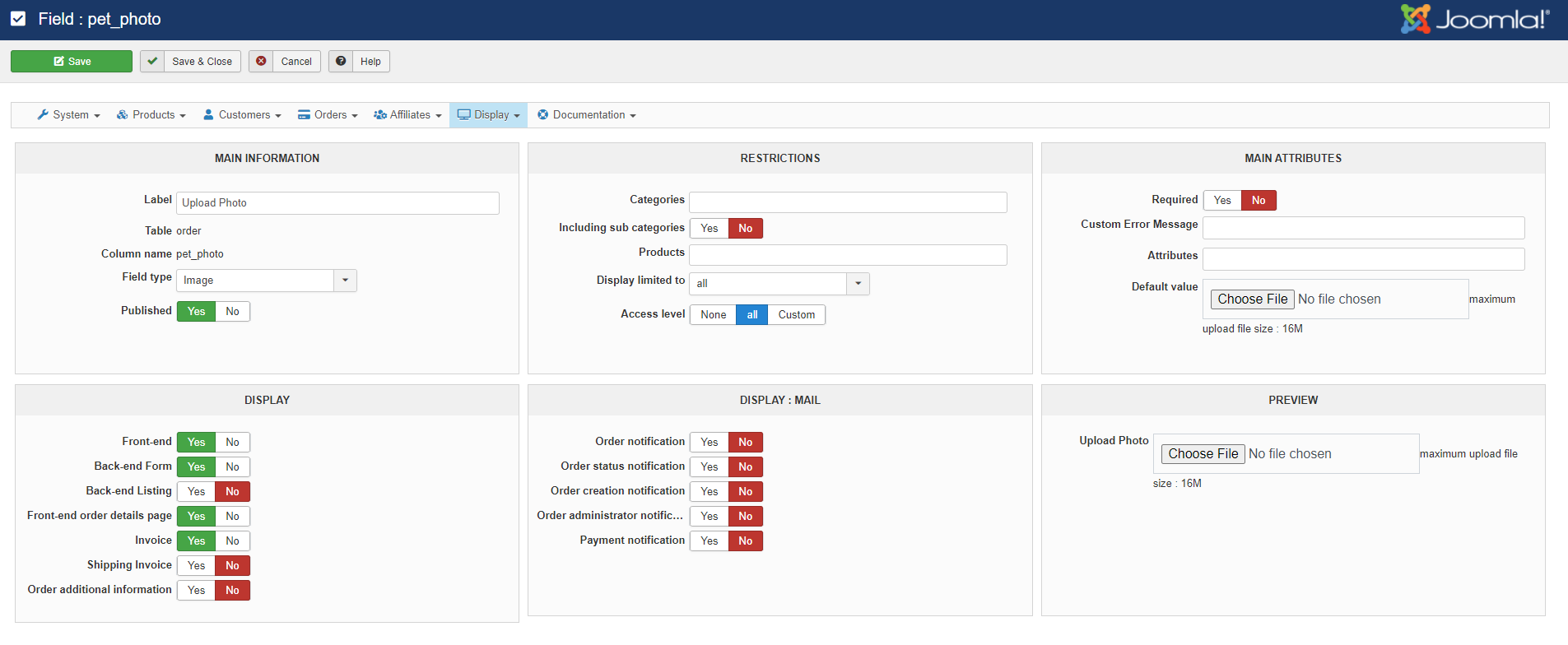Click the RESTRICTIONS panel heading
Viewport: 1568px width, 645px height.
pos(780,158)
